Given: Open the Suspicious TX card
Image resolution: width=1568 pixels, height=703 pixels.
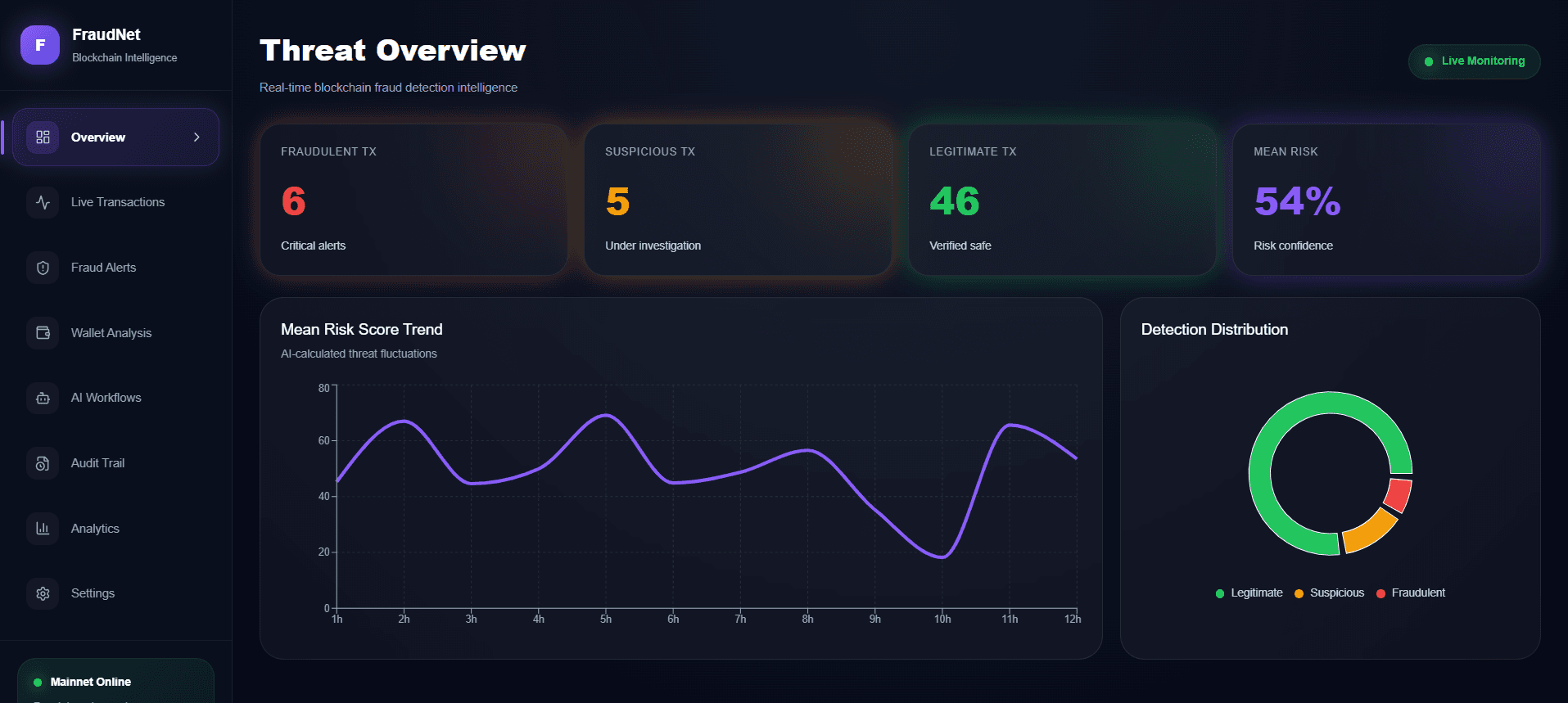Looking at the screenshot, I should click(738, 200).
